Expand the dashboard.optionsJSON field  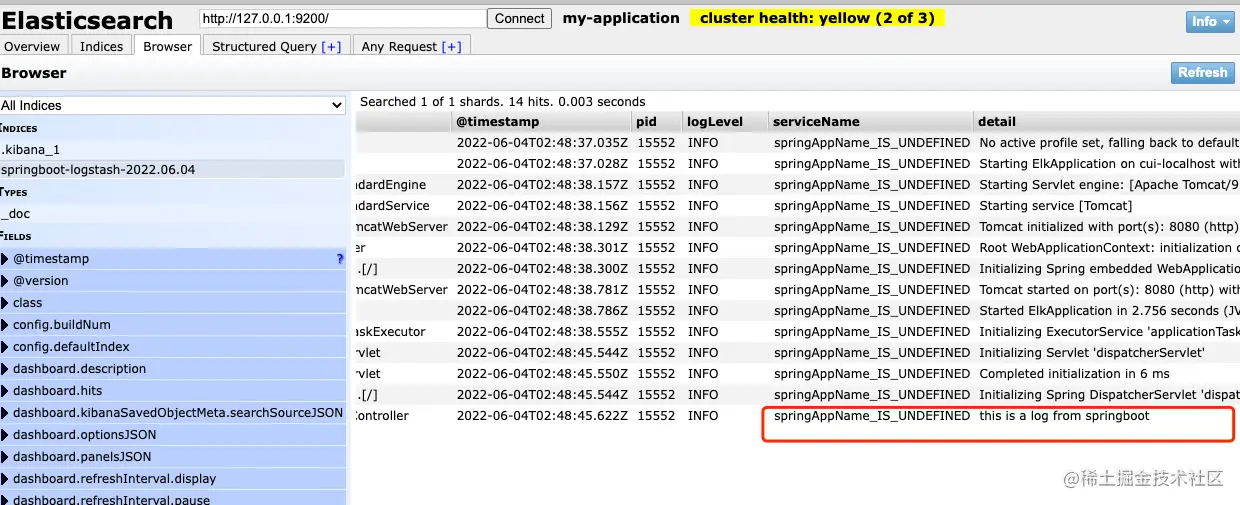pyautogui.click(x=5, y=435)
